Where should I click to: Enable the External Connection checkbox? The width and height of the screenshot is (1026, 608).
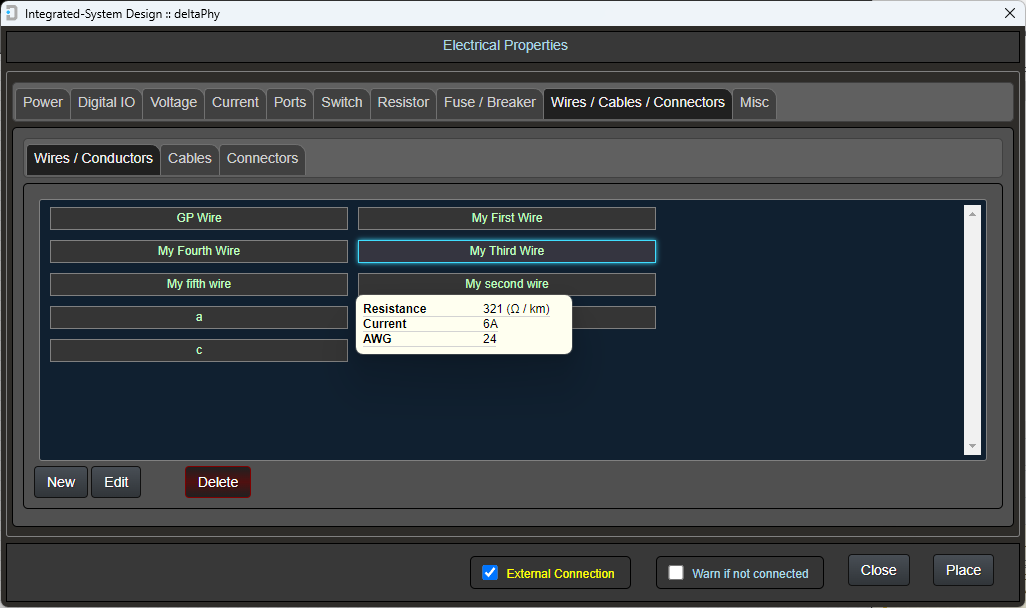point(490,573)
